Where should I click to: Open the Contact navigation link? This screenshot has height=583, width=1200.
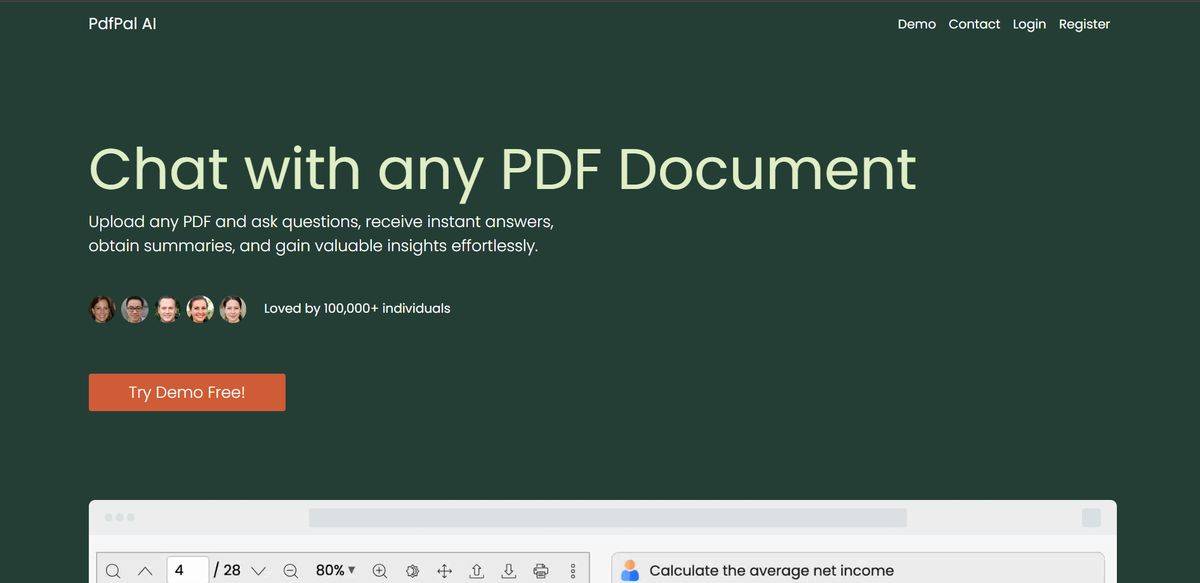[974, 24]
